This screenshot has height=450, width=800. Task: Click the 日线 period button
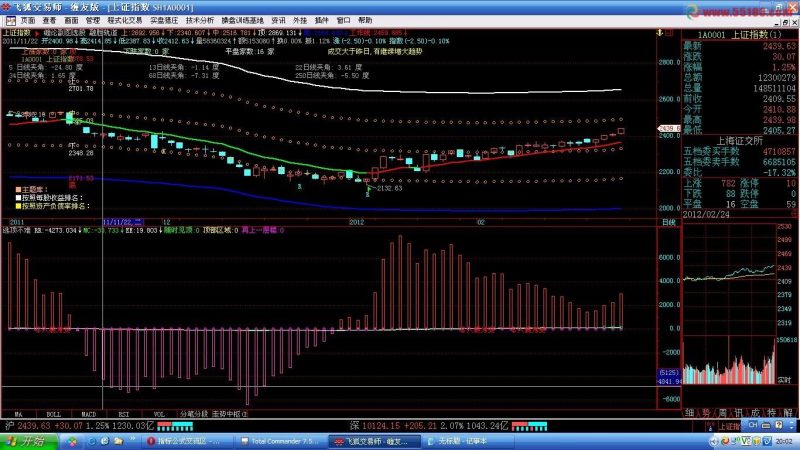pyautogui.click(x=668, y=222)
